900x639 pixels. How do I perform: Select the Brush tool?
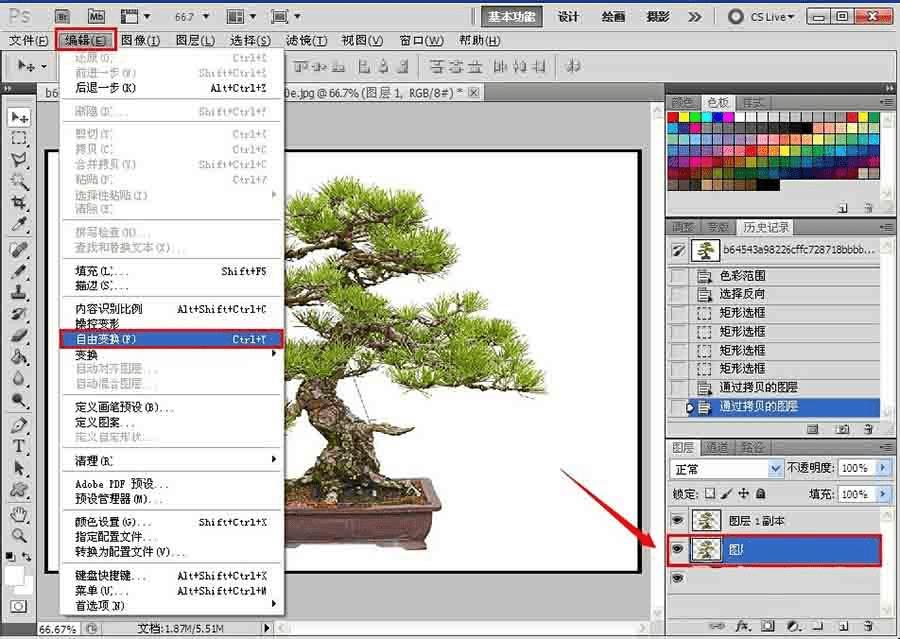[x=19, y=271]
